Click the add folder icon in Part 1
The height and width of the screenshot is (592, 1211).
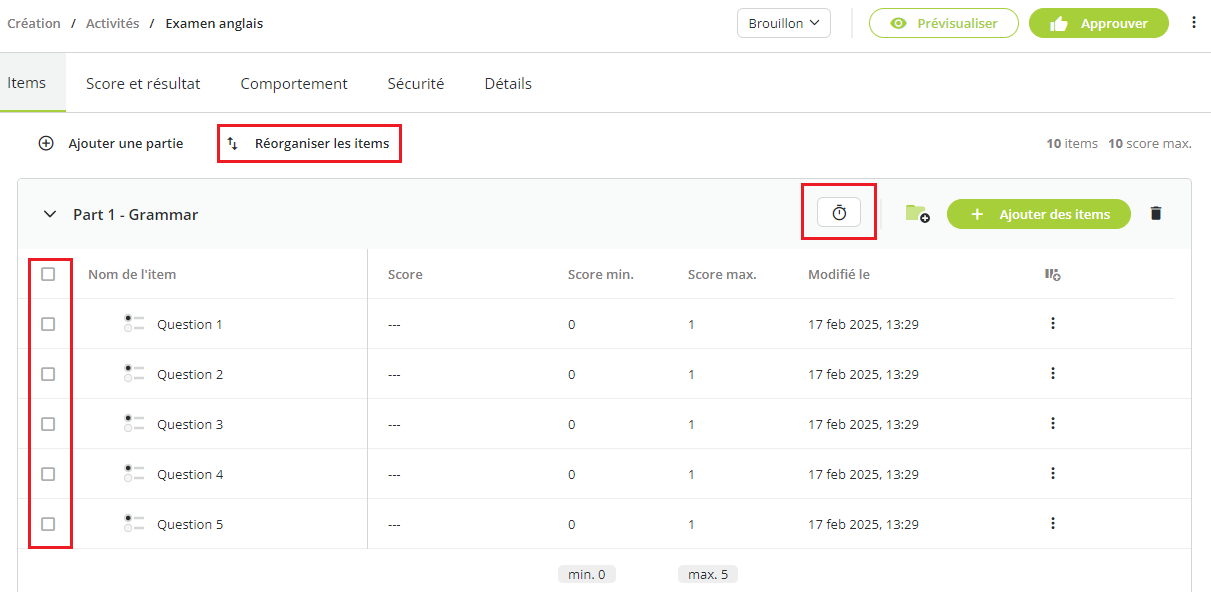pos(917,213)
